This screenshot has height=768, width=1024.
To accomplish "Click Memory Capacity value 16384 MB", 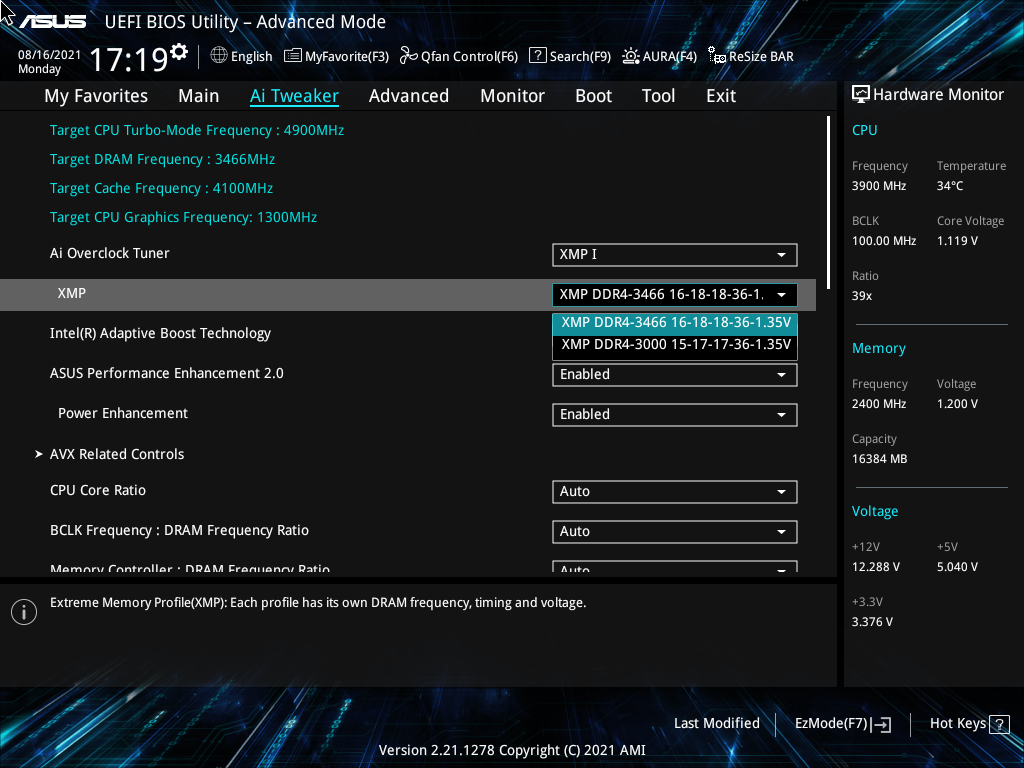I will (x=879, y=459).
